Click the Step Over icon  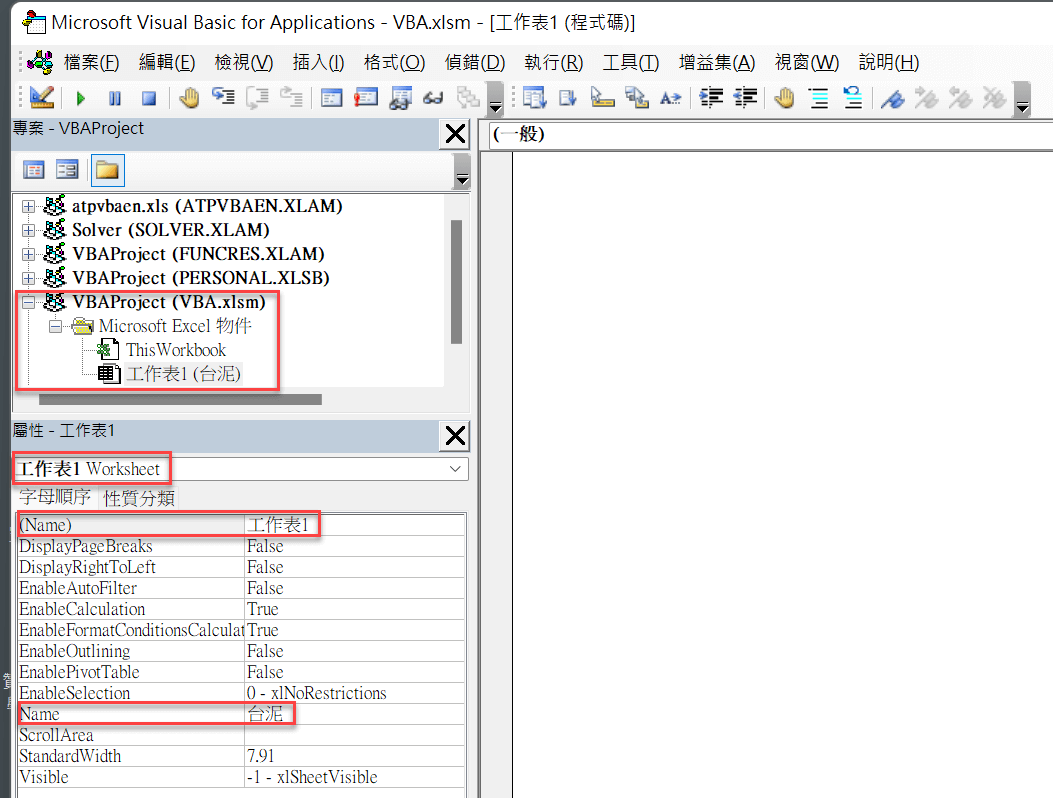(257, 98)
